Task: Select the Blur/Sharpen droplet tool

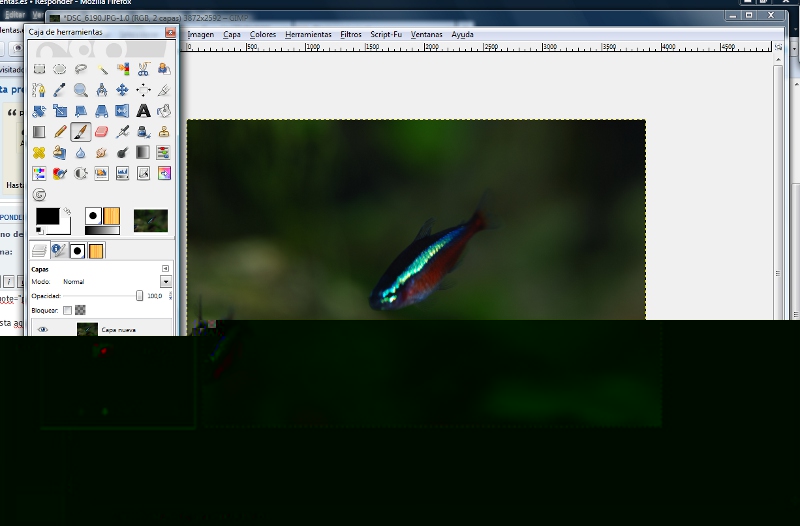Action: point(81,153)
